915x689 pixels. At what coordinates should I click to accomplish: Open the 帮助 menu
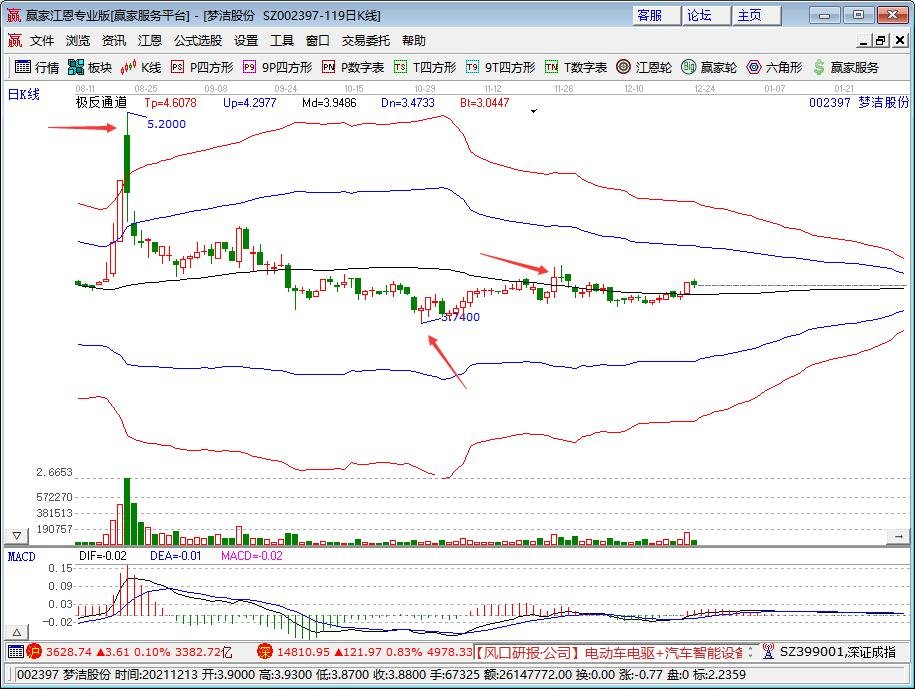coord(414,40)
